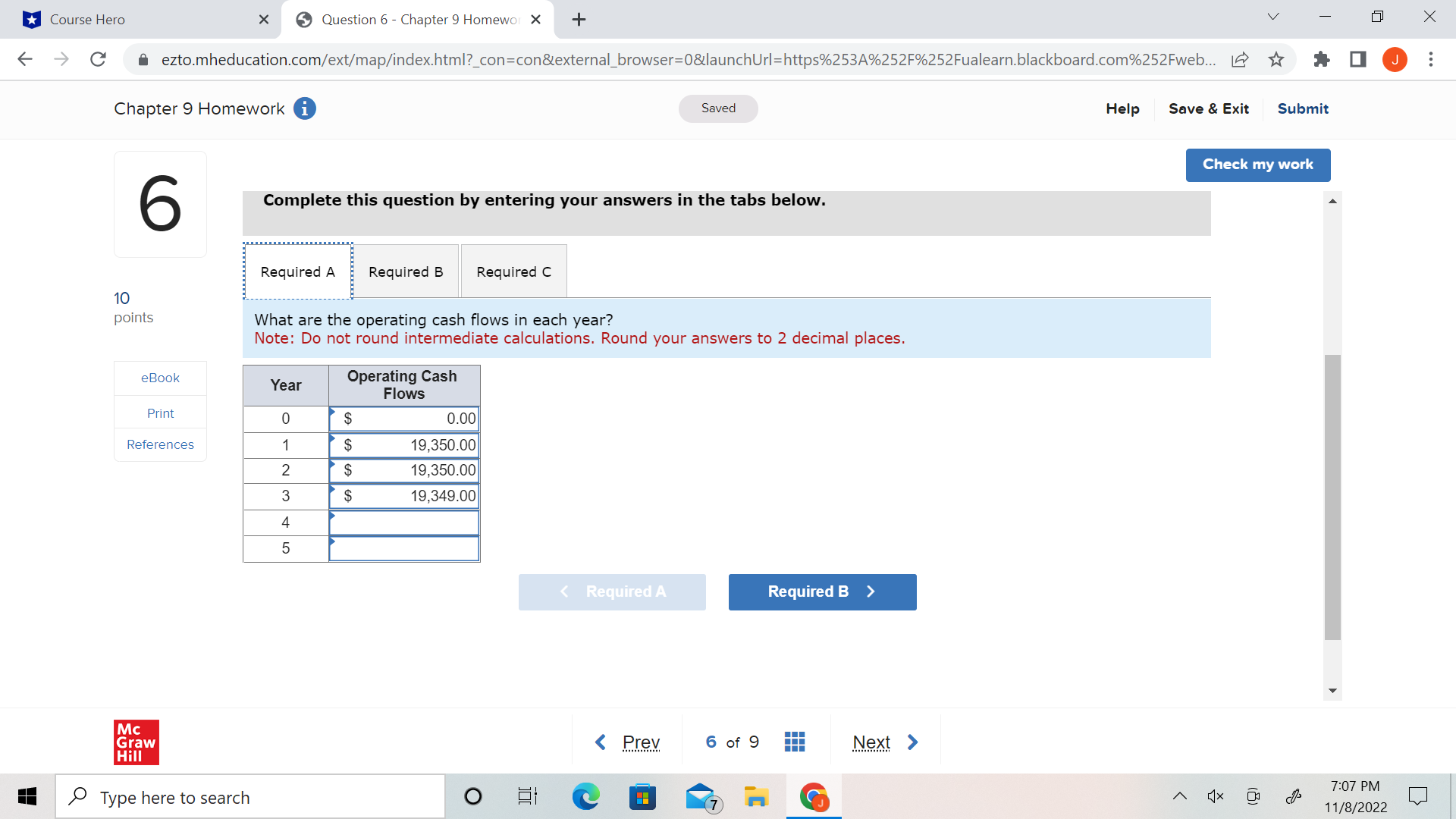Reload the page with the refresh icon
The width and height of the screenshot is (1456, 819).
click(x=98, y=59)
